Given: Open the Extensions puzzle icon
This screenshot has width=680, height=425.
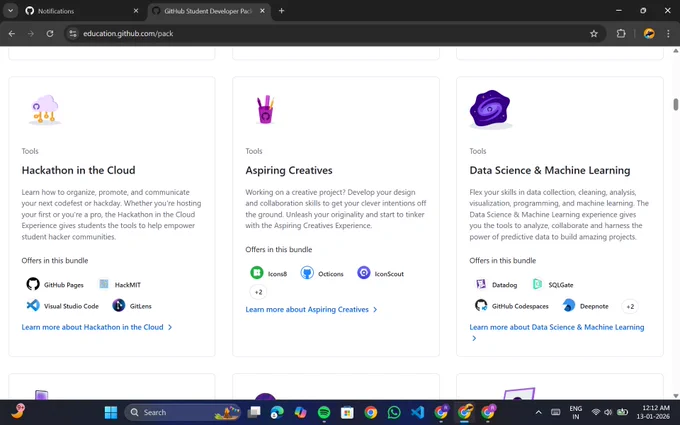Looking at the screenshot, I should pos(621,33).
